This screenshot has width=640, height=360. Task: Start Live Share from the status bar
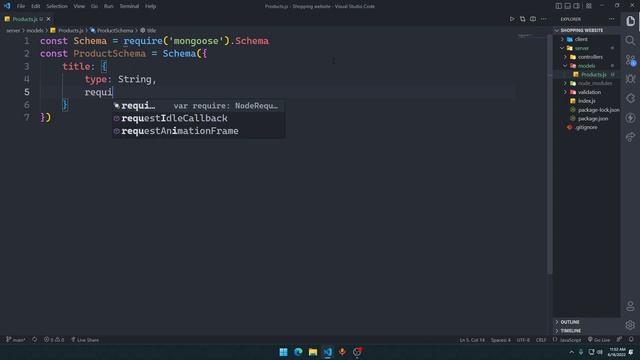pos(85,340)
